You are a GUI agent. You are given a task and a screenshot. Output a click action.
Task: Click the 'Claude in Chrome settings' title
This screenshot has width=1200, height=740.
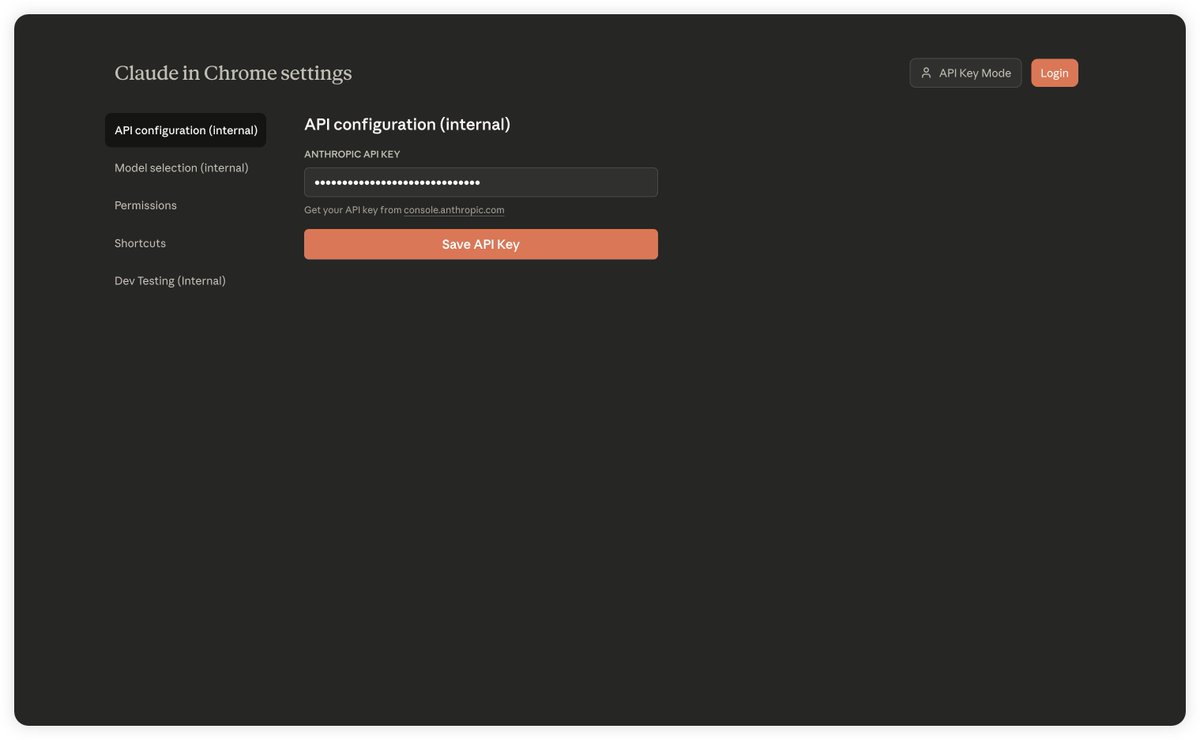(x=233, y=73)
